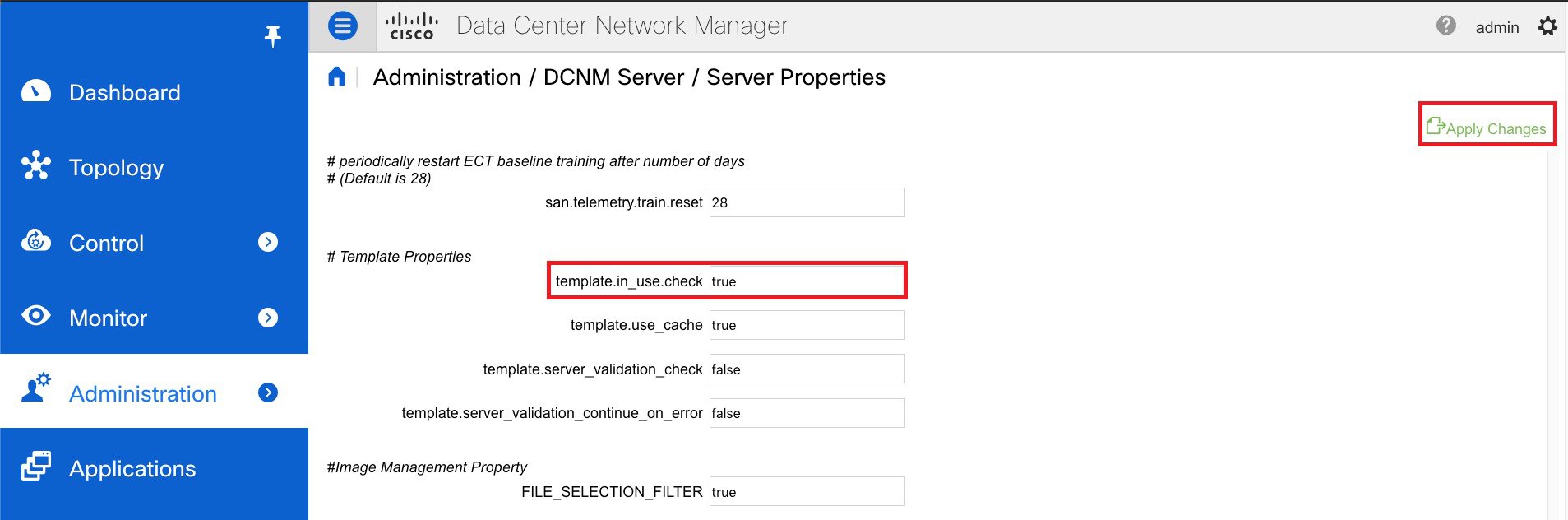Open the Dashboard menu item

pyautogui.click(x=155, y=92)
